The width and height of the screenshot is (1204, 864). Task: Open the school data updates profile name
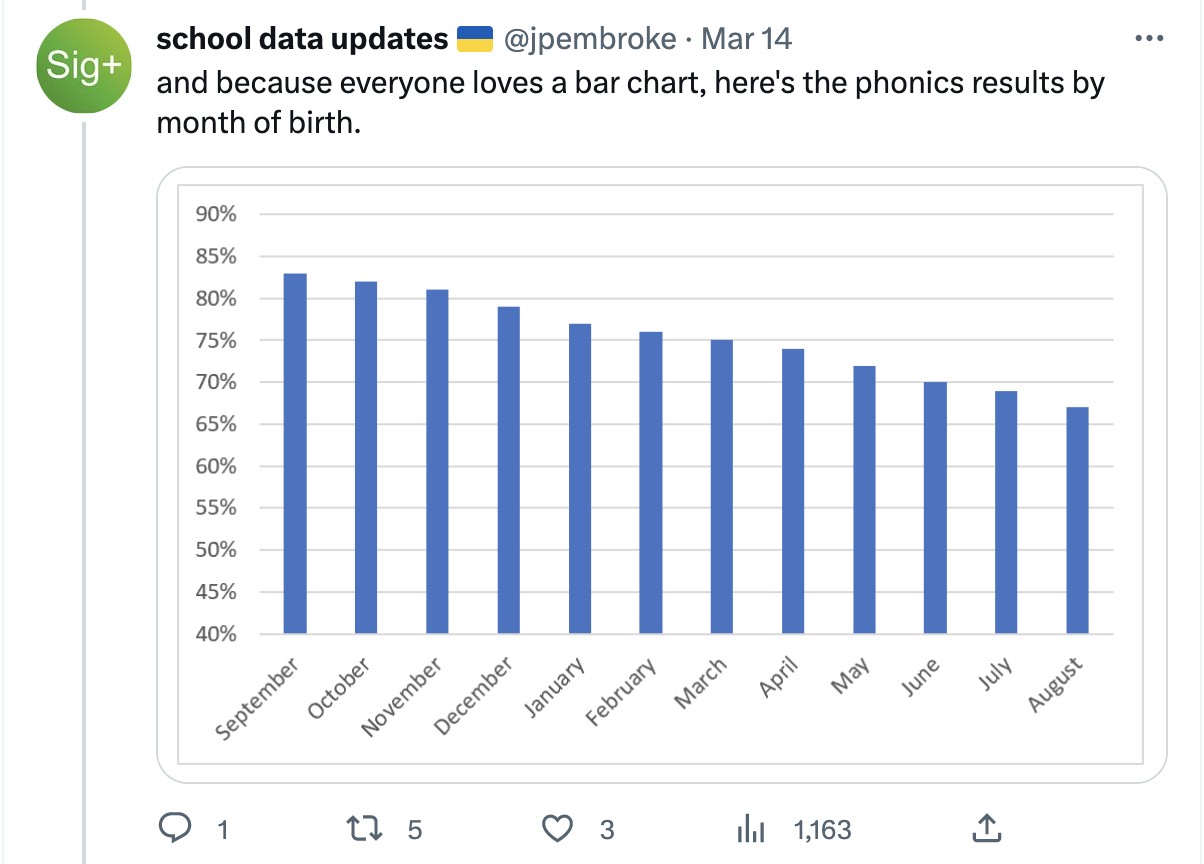tap(302, 39)
